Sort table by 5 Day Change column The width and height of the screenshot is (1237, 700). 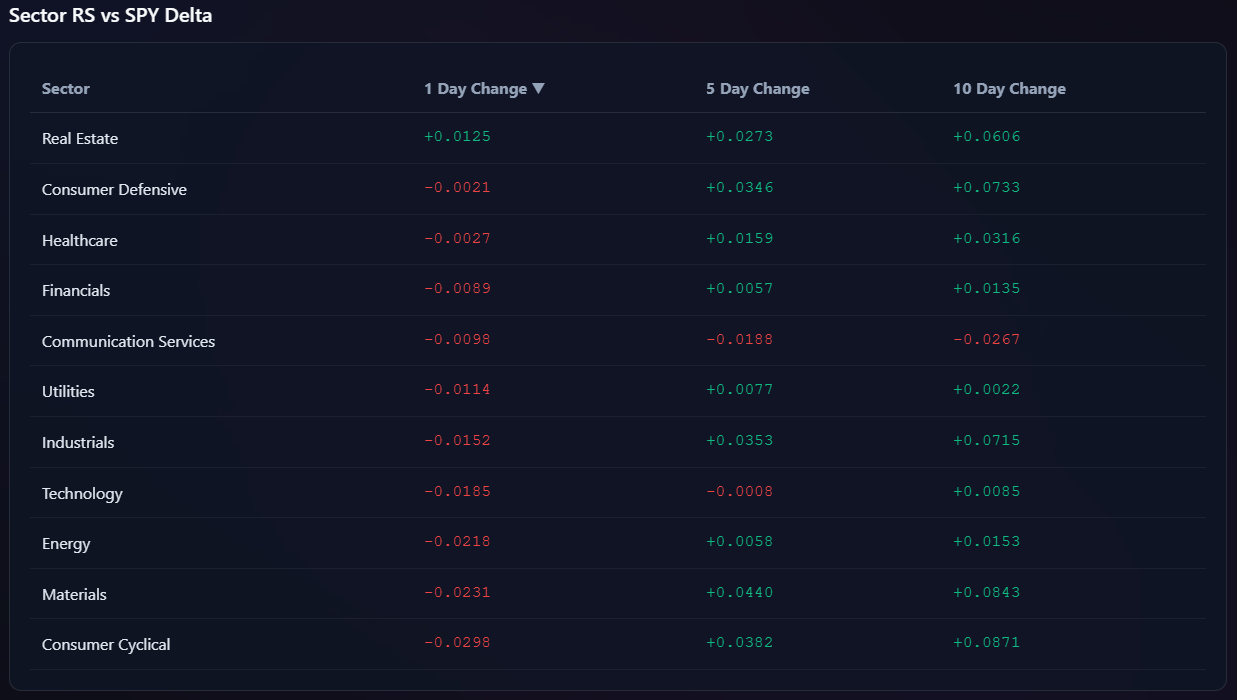pyautogui.click(x=757, y=89)
